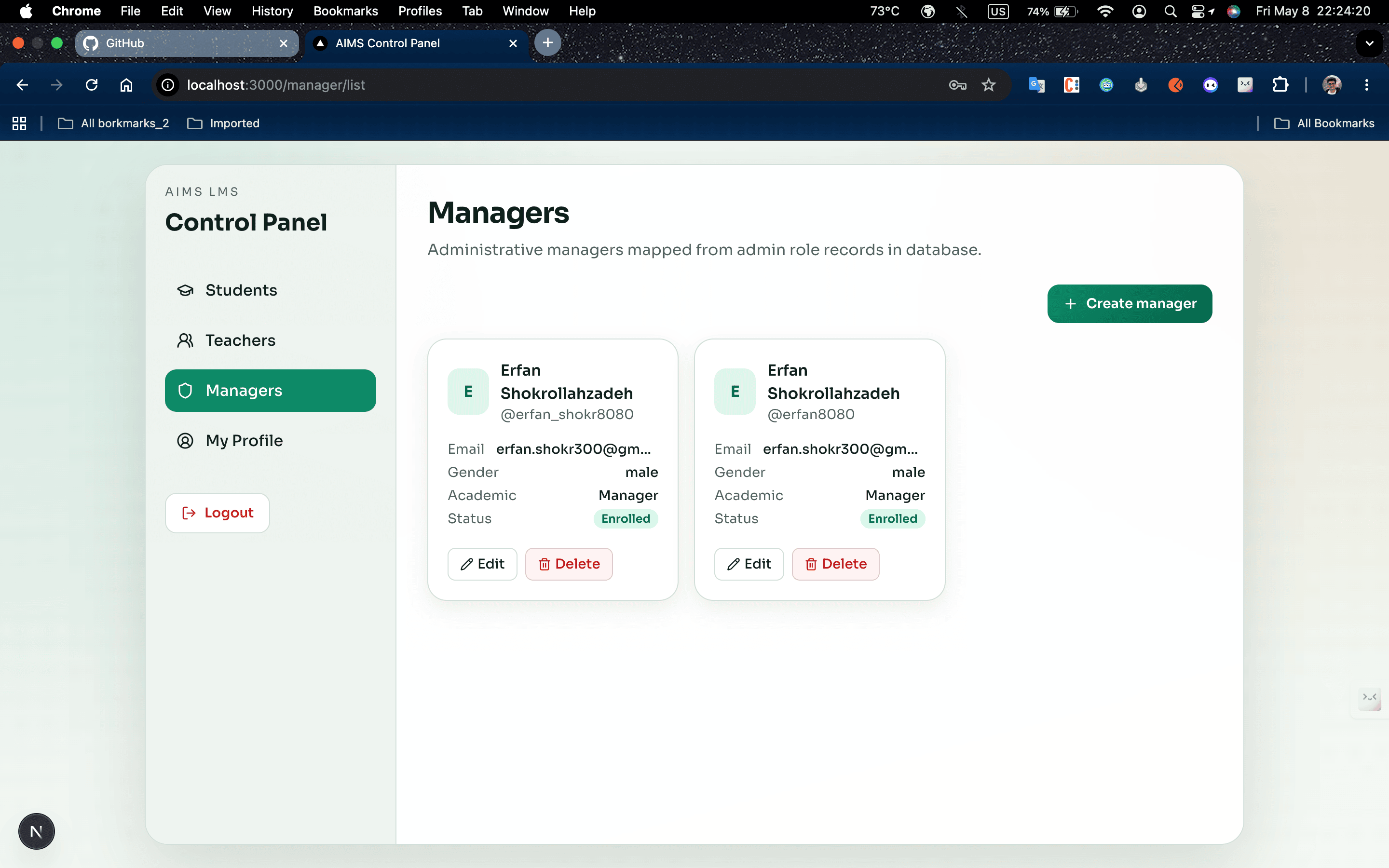Delete manager @erfan_shokr8080

tap(569, 564)
